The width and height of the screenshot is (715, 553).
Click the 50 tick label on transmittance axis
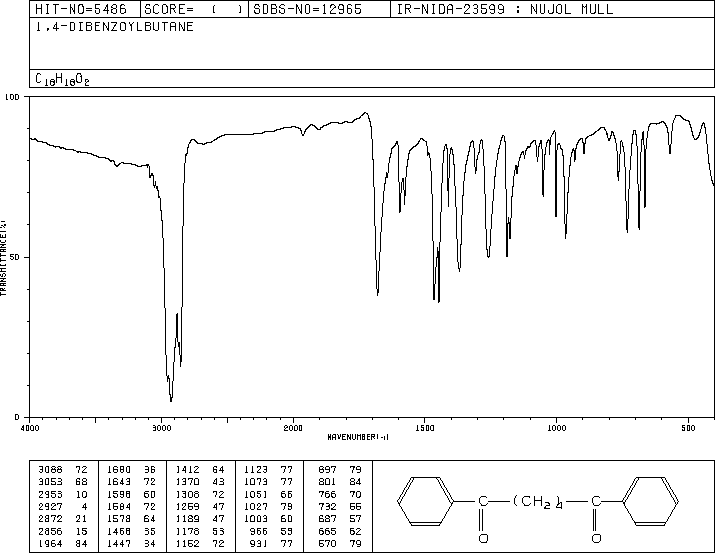[15, 257]
